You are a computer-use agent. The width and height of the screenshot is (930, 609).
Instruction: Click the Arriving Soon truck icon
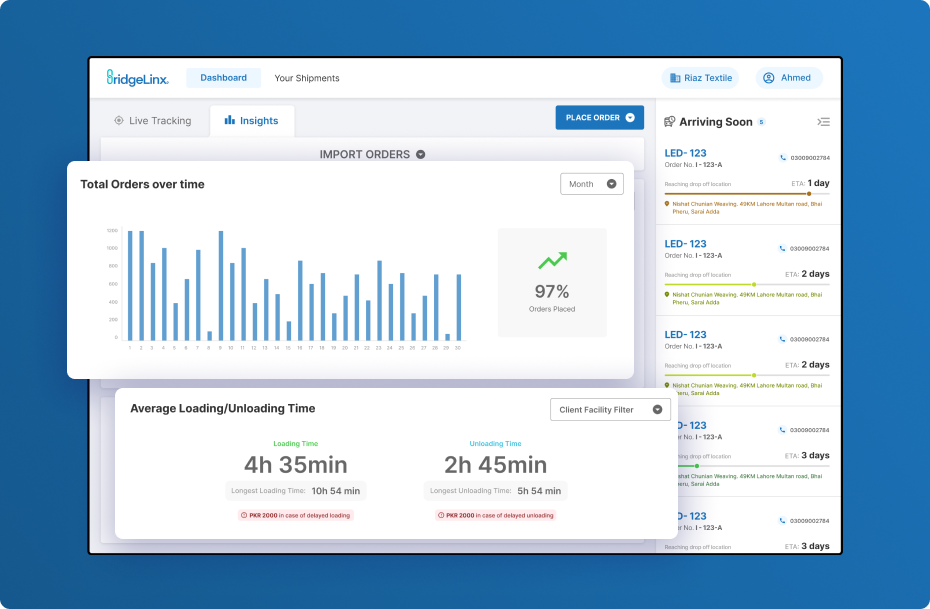670,122
